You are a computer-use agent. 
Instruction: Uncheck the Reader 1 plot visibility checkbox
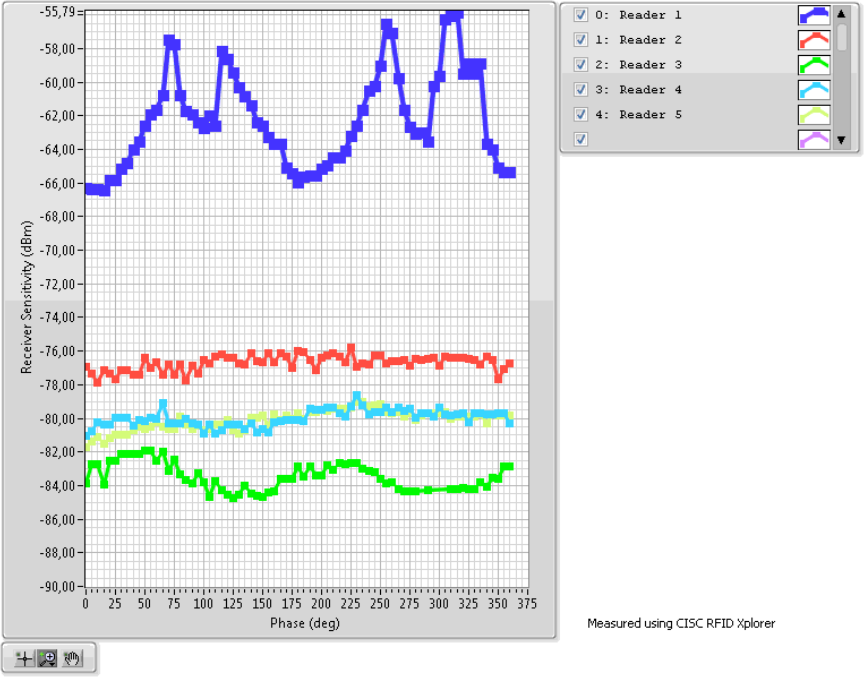pyautogui.click(x=580, y=15)
